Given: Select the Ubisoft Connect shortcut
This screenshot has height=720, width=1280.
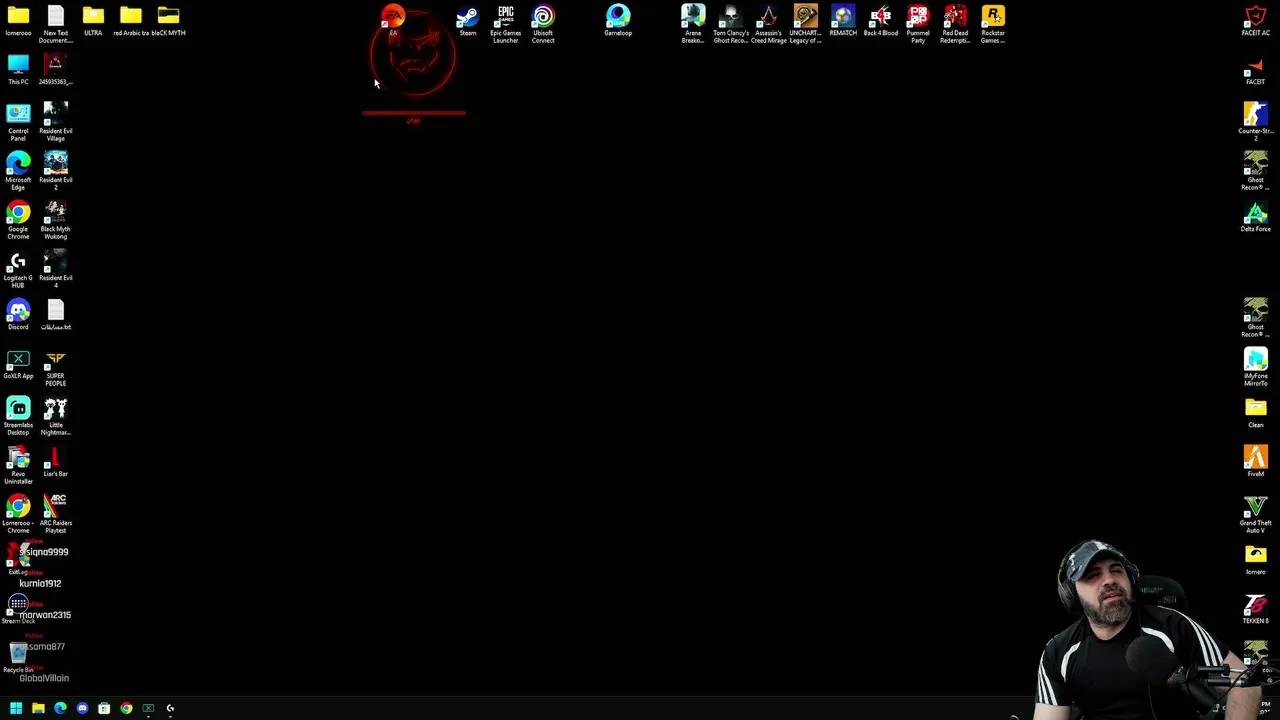Looking at the screenshot, I should (x=543, y=24).
